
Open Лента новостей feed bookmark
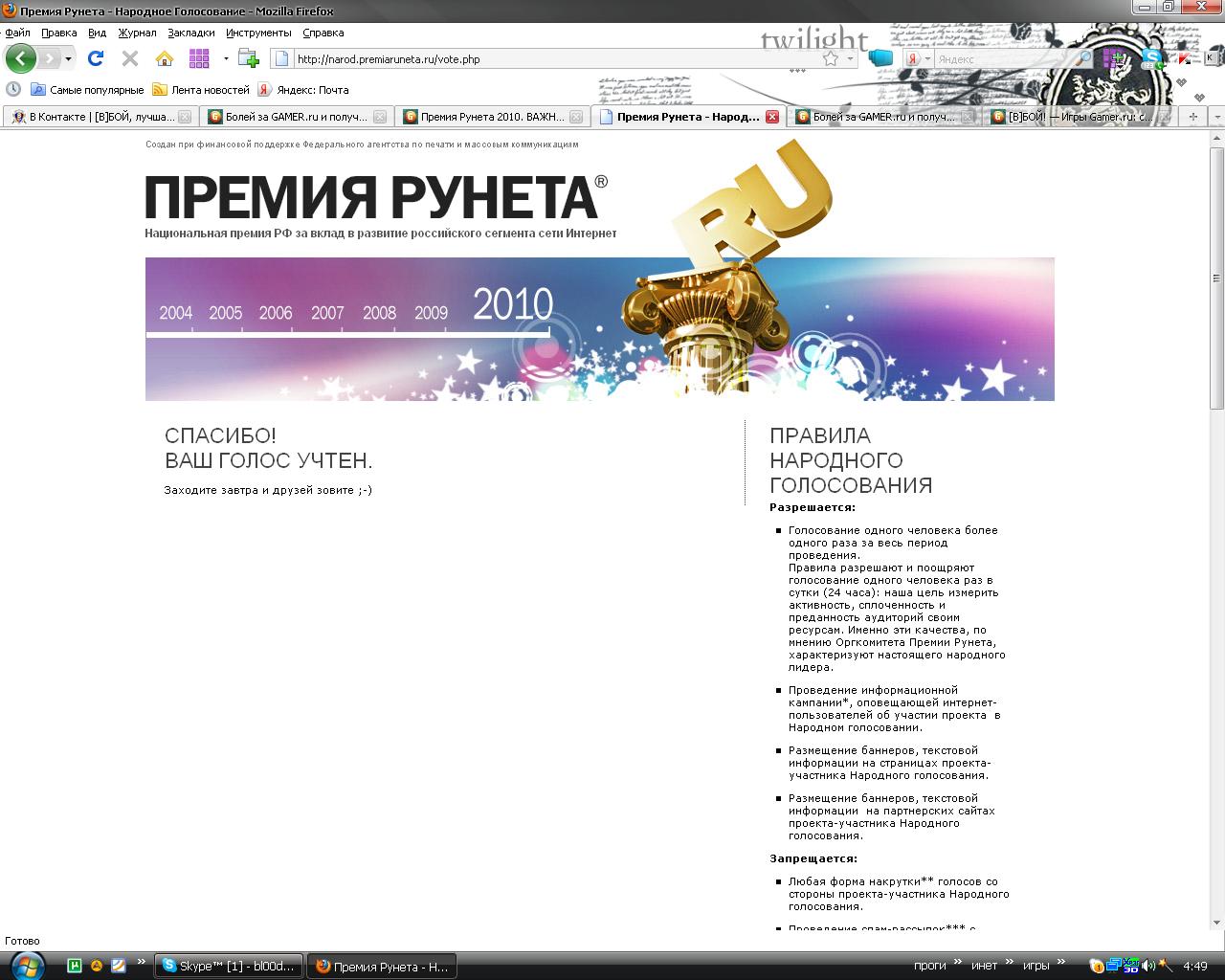click(x=201, y=90)
